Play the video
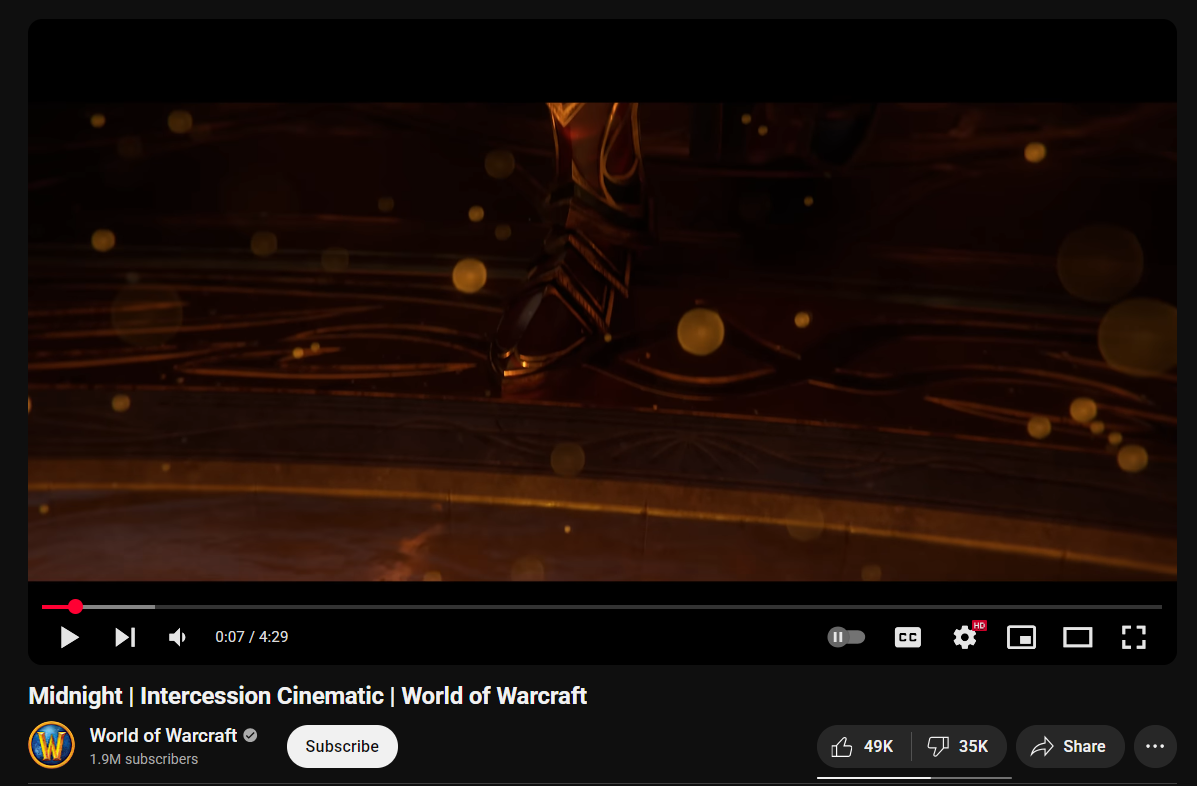Image resolution: width=1197 pixels, height=786 pixels. [69, 637]
